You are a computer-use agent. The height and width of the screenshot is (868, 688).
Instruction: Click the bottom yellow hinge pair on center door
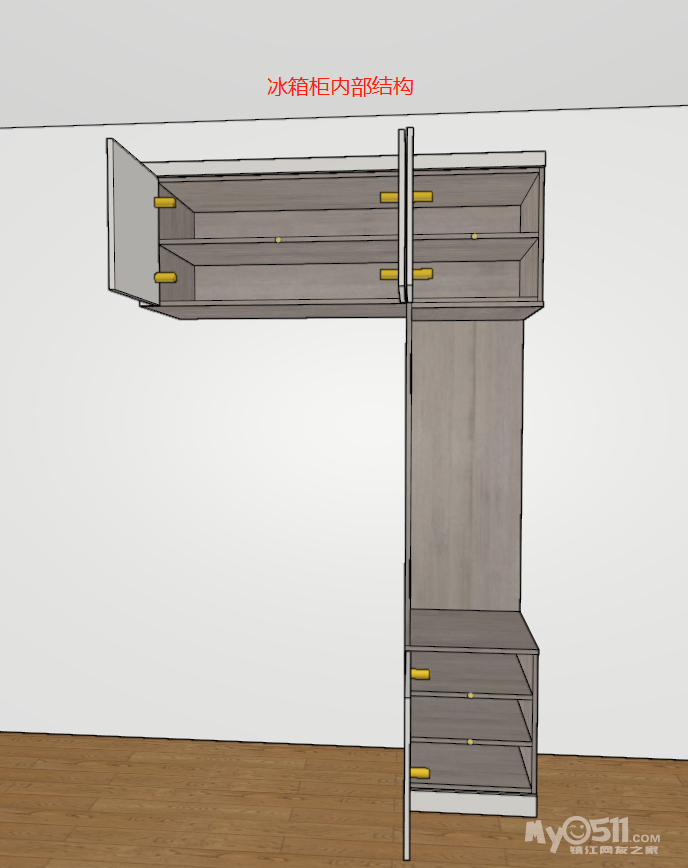click(x=406, y=274)
